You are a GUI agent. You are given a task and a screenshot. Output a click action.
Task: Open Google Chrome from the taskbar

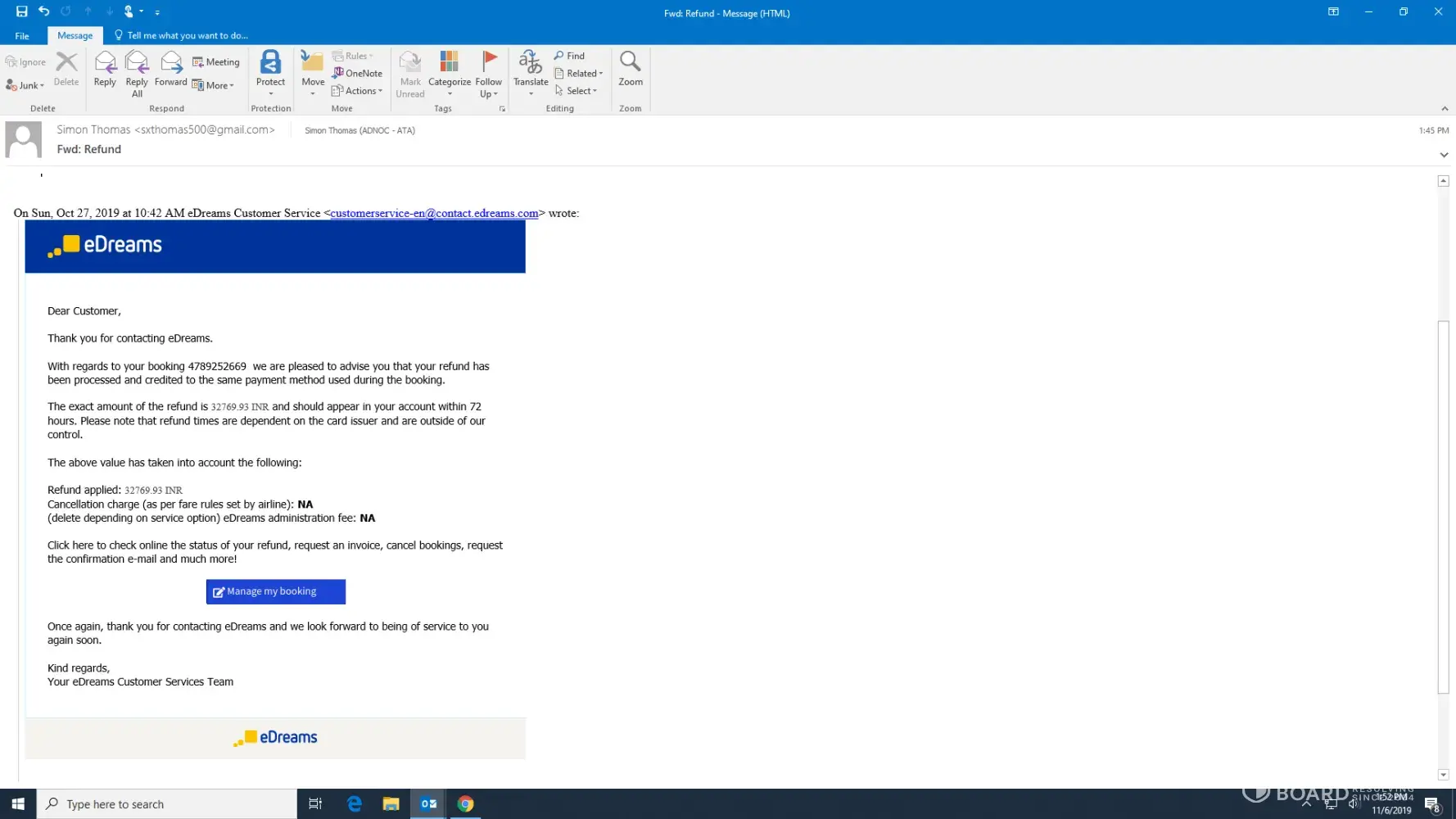(x=465, y=804)
